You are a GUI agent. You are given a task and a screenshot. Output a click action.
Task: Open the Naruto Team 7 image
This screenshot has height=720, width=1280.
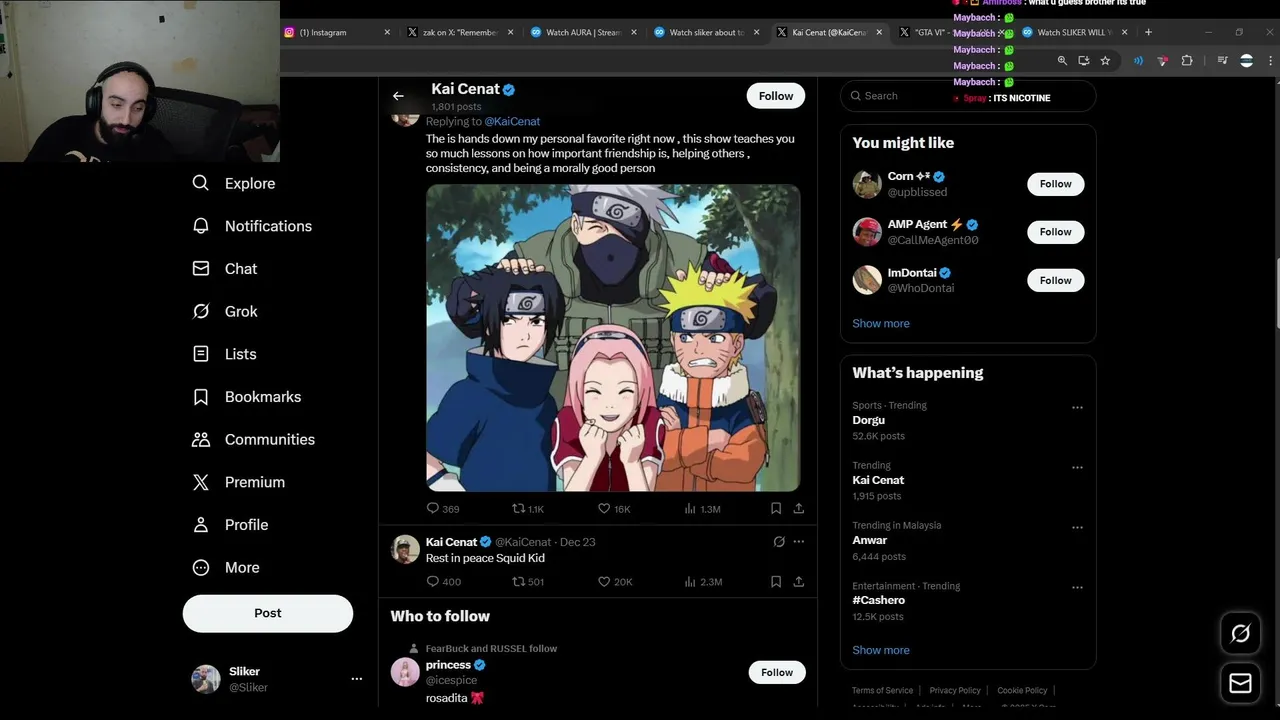click(x=613, y=338)
